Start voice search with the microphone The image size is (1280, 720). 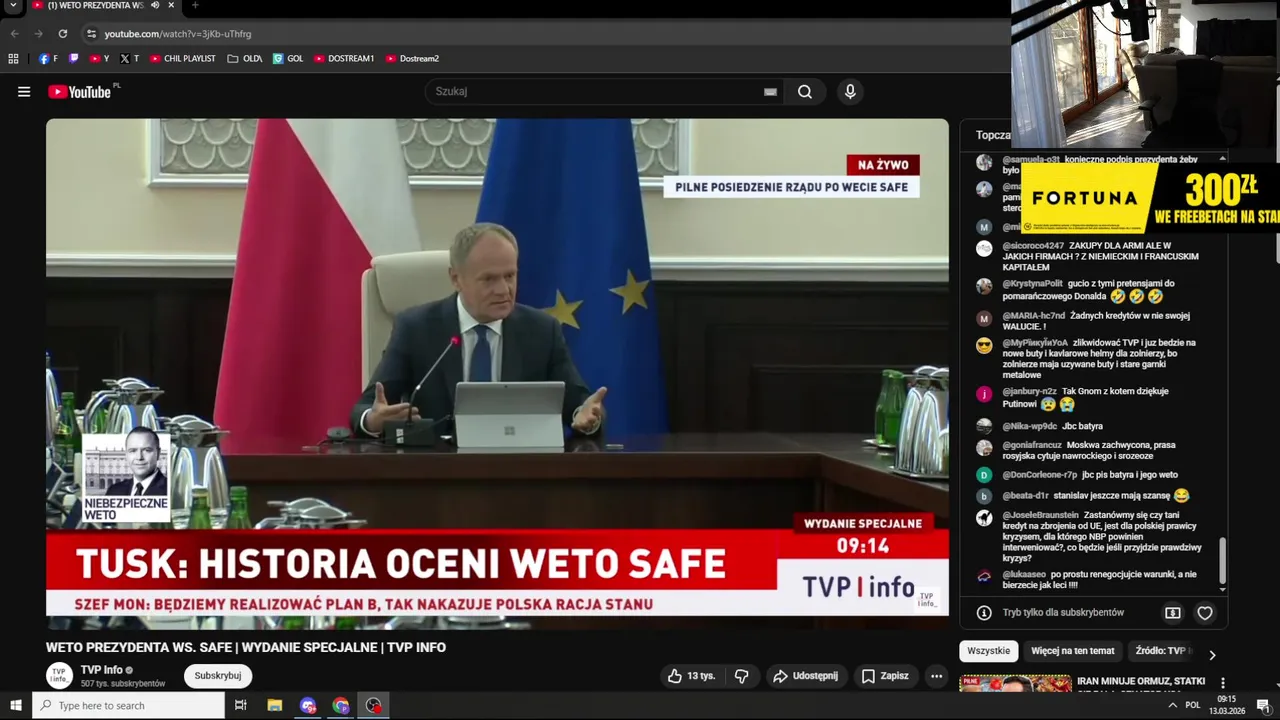coord(850,91)
